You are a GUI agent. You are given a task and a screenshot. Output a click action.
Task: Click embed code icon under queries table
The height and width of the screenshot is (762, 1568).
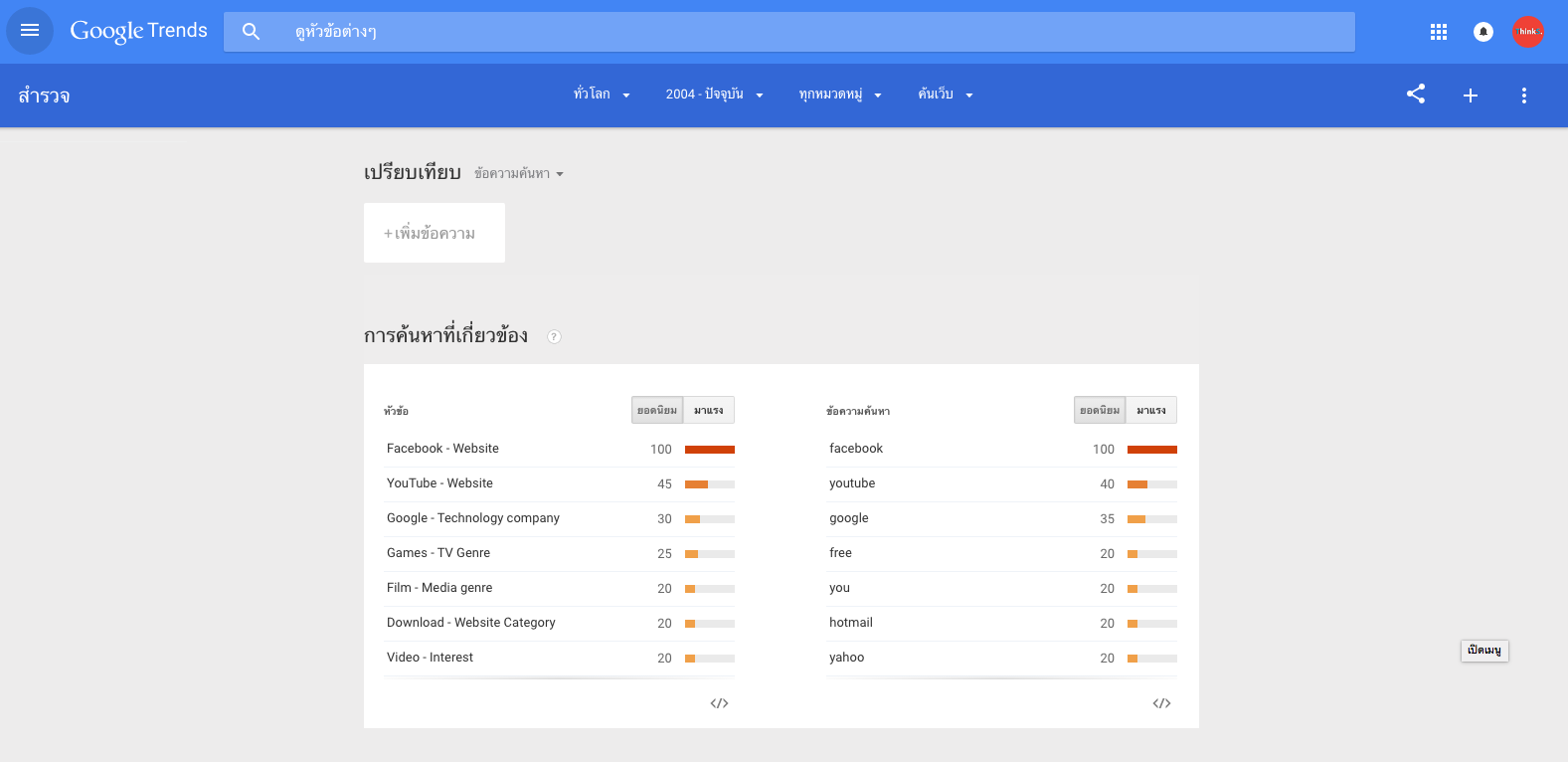click(x=1161, y=703)
